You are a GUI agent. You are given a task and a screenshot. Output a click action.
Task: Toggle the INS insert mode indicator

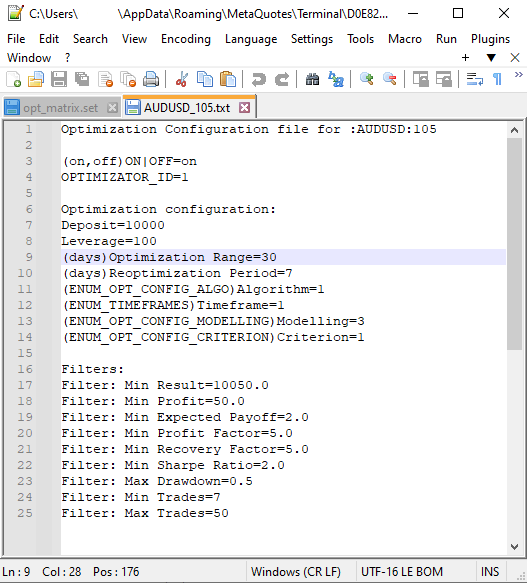pos(490,571)
